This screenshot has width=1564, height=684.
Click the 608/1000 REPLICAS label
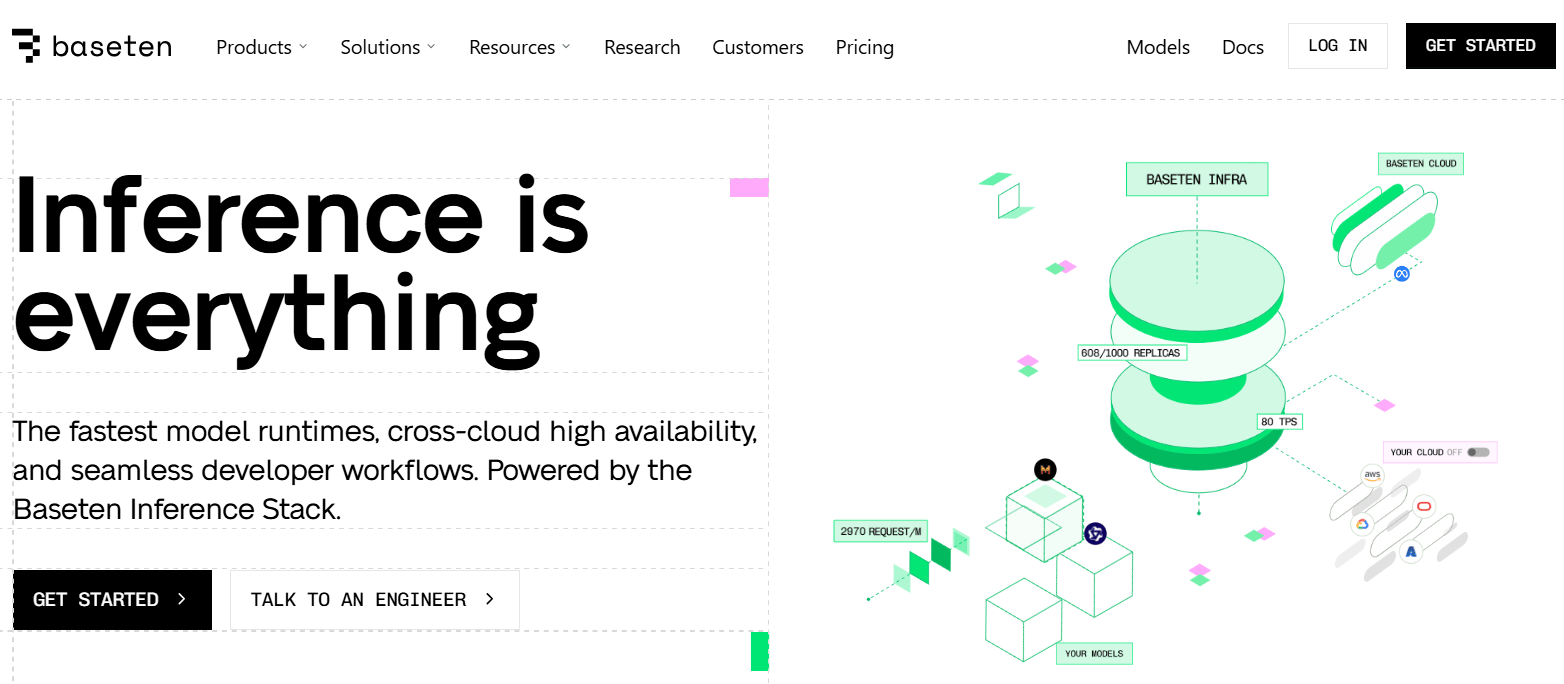(1132, 353)
